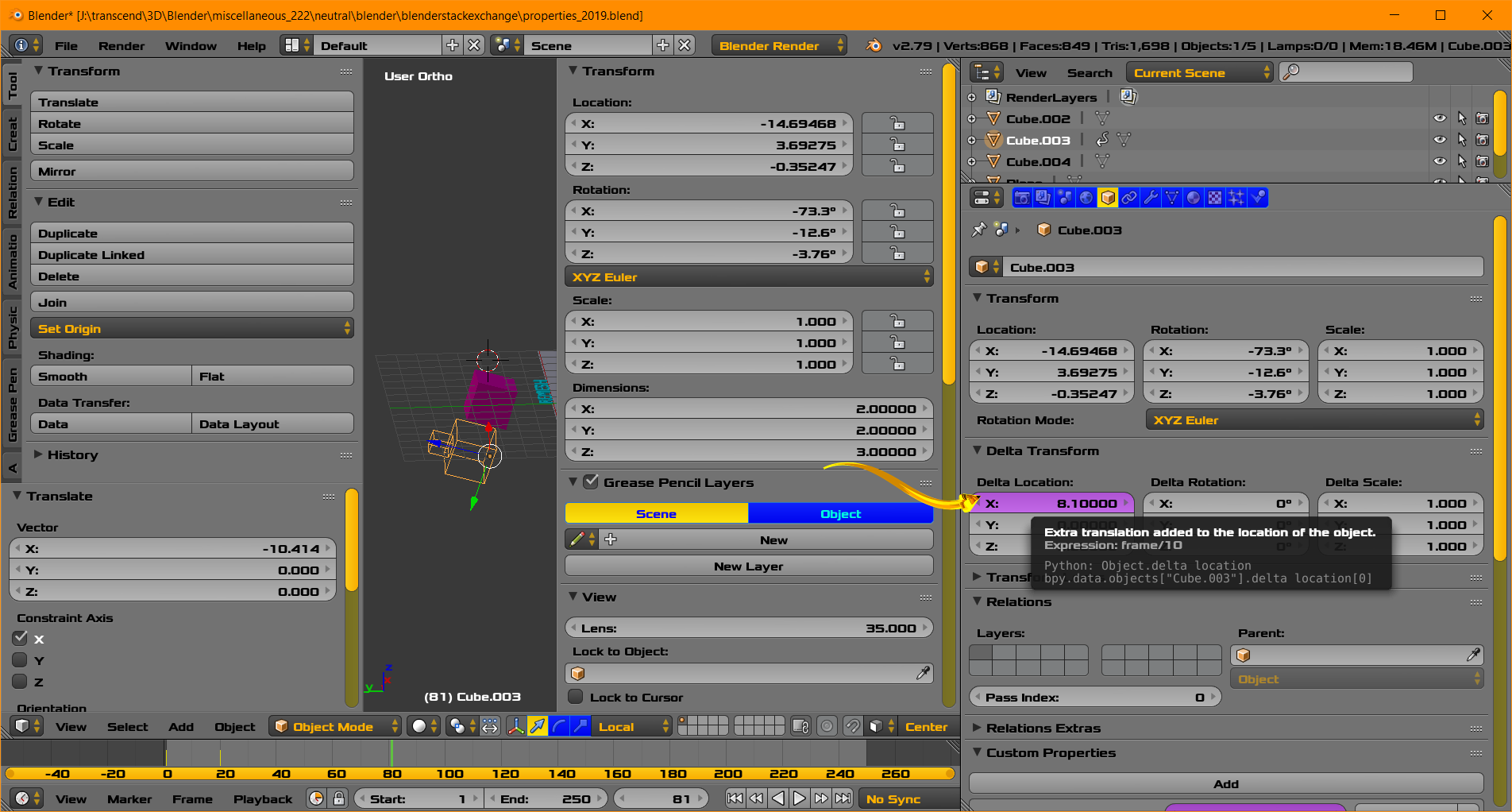The height and width of the screenshot is (812, 1512).
Task: Click the eyedropper in the Parent field
Action: 1473,655
